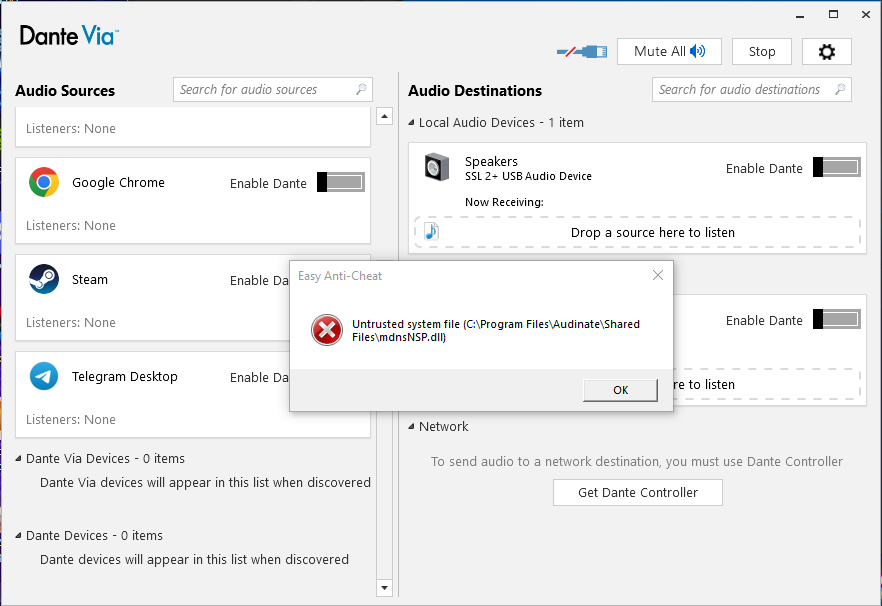Click the sources list scroll up arrow

[x=384, y=116]
